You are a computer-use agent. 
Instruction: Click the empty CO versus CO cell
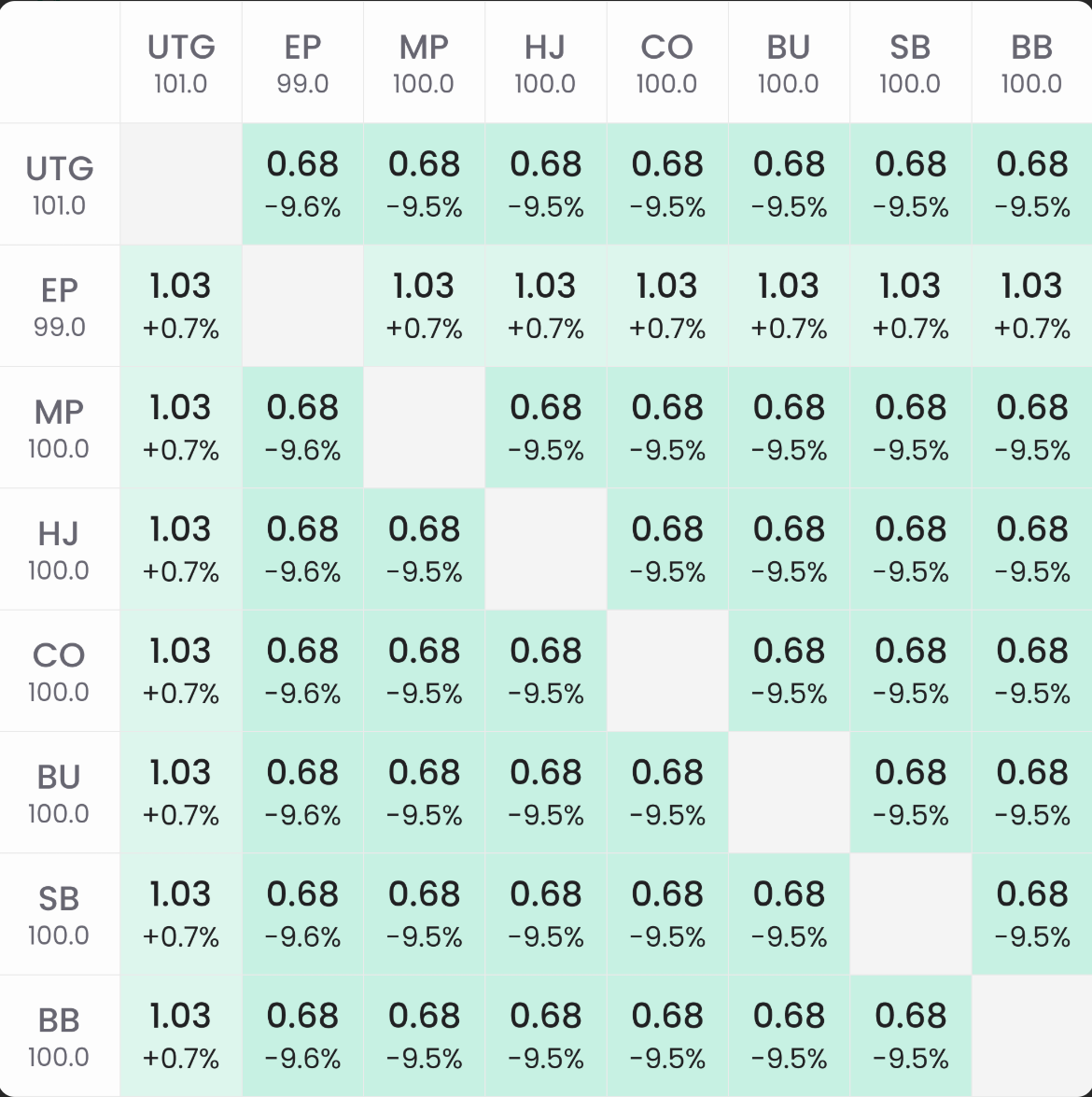[x=667, y=670]
